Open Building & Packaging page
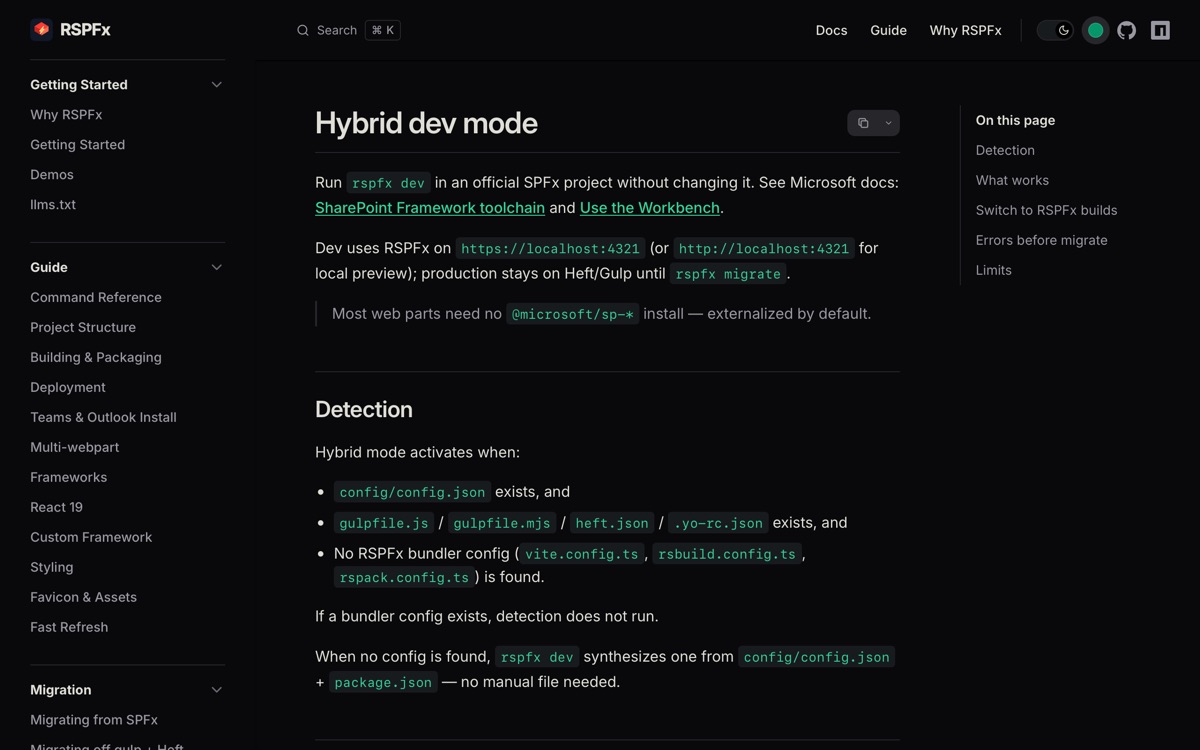This screenshot has width=1200, height=750. tap(96, 357)
